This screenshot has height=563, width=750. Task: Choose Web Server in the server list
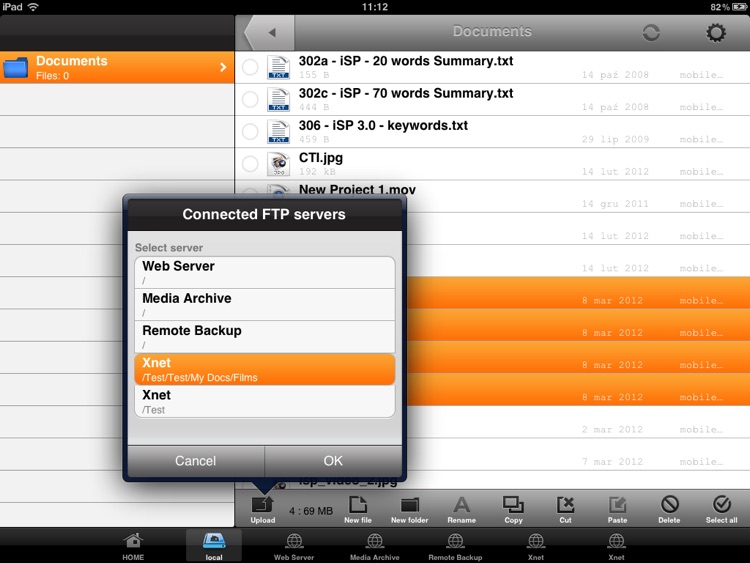point(265,273)
